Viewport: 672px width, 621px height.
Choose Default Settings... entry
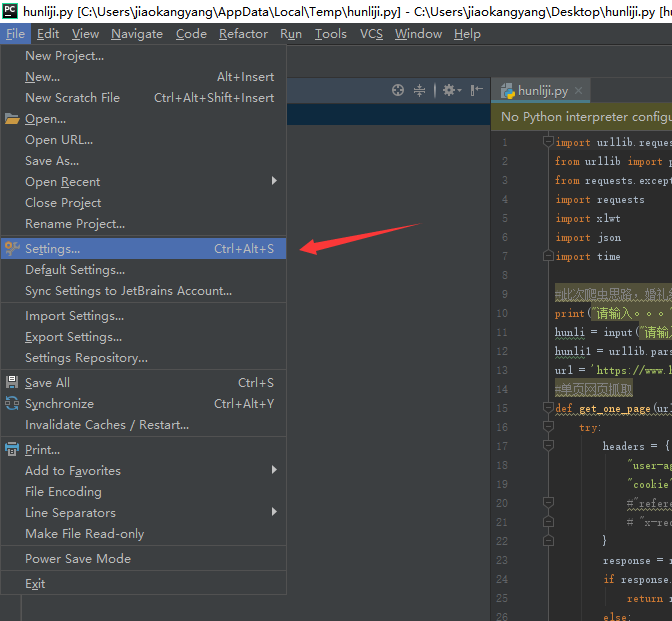tap(144, 270)
